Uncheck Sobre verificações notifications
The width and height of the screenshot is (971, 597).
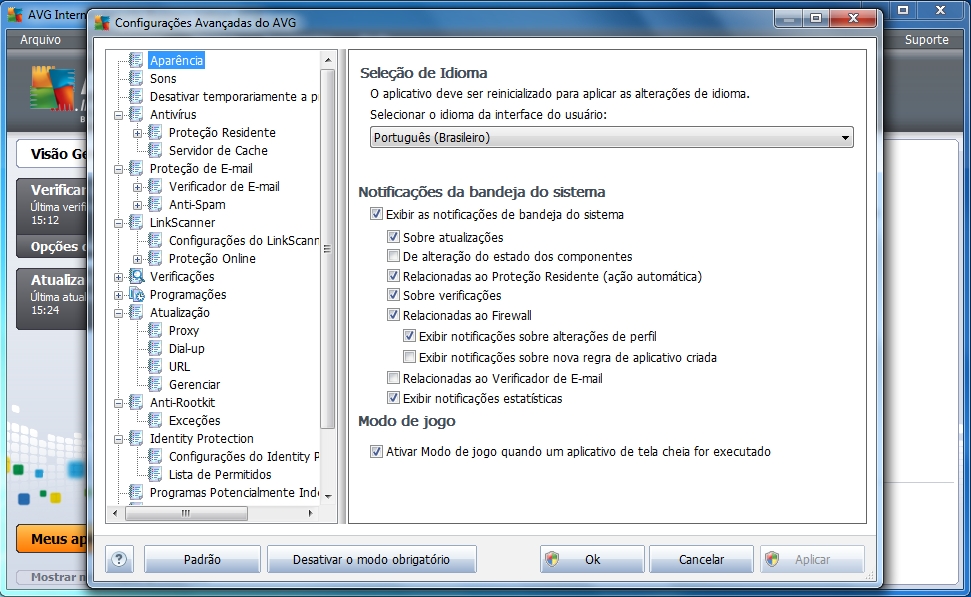(x=393, y=295)
